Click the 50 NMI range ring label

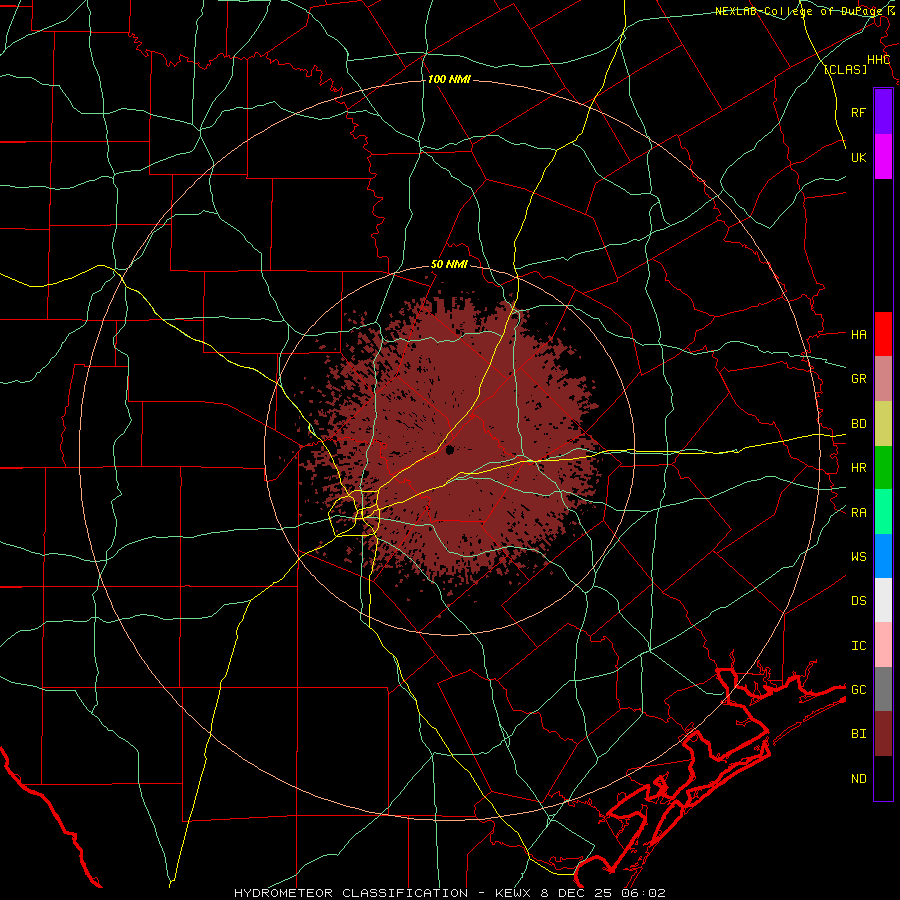(x=449, y=264)
